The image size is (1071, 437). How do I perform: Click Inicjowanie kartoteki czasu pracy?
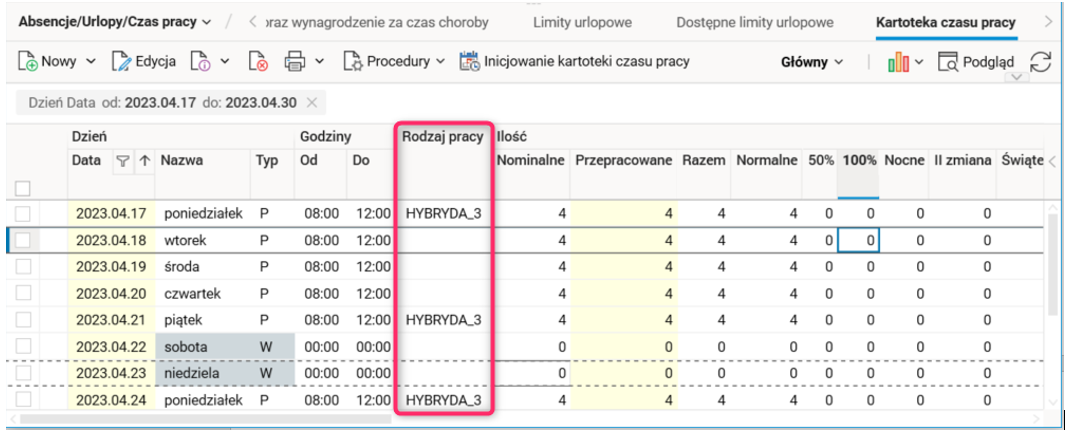click(x=574, y=61)
